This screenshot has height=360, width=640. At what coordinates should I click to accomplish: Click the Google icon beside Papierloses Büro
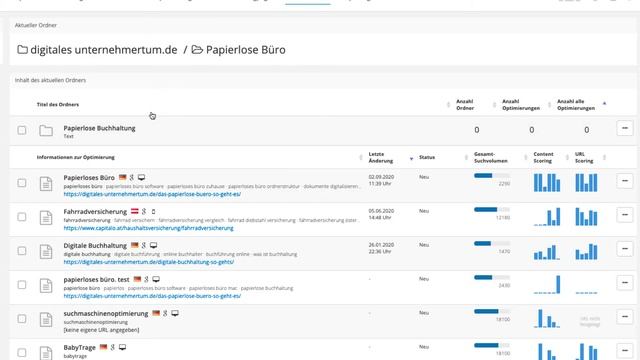click(132, 178)
